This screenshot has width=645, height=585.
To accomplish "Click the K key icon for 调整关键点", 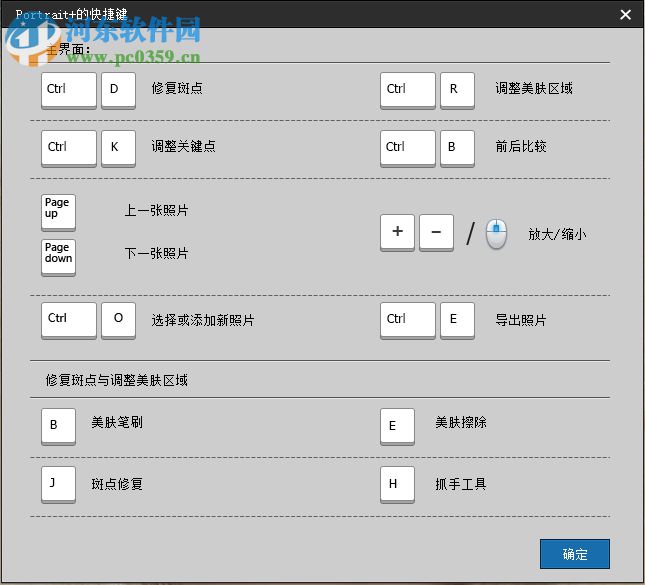I will (x=118, y=149).
